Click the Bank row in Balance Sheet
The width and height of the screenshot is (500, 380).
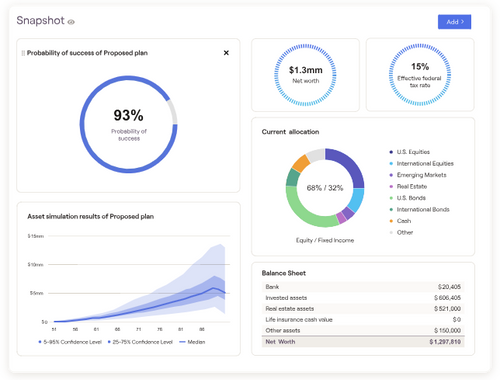pyautogui.click(x=363, y=287)
